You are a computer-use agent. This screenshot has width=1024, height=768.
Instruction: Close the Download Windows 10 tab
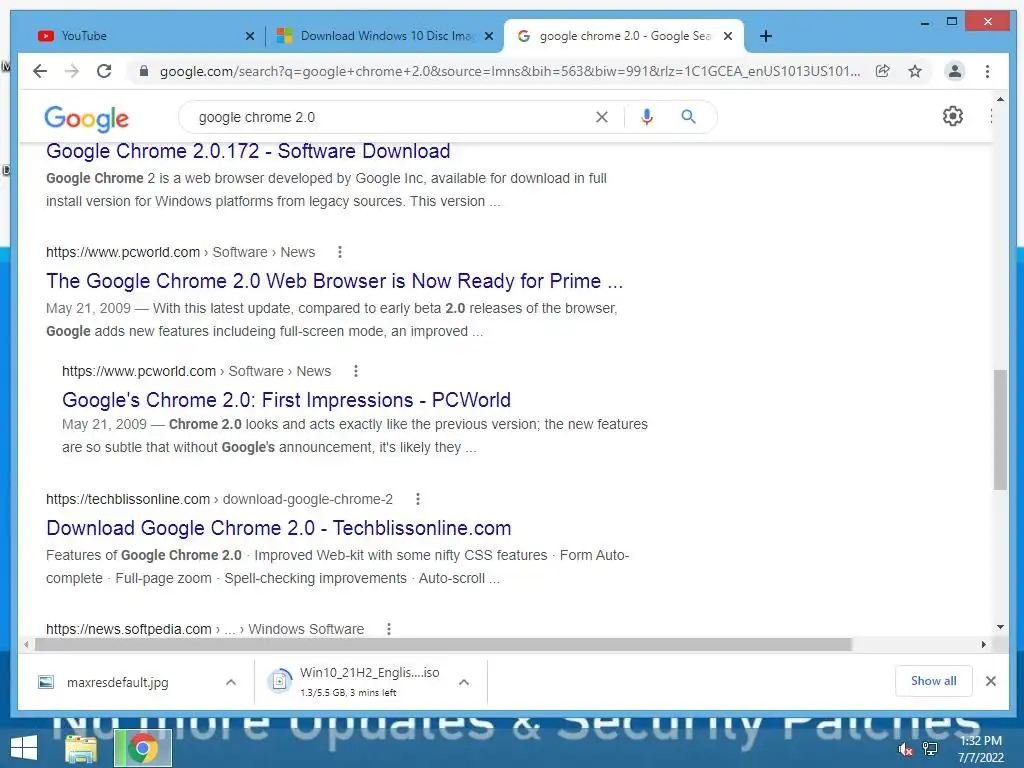[x=488, y=36]
